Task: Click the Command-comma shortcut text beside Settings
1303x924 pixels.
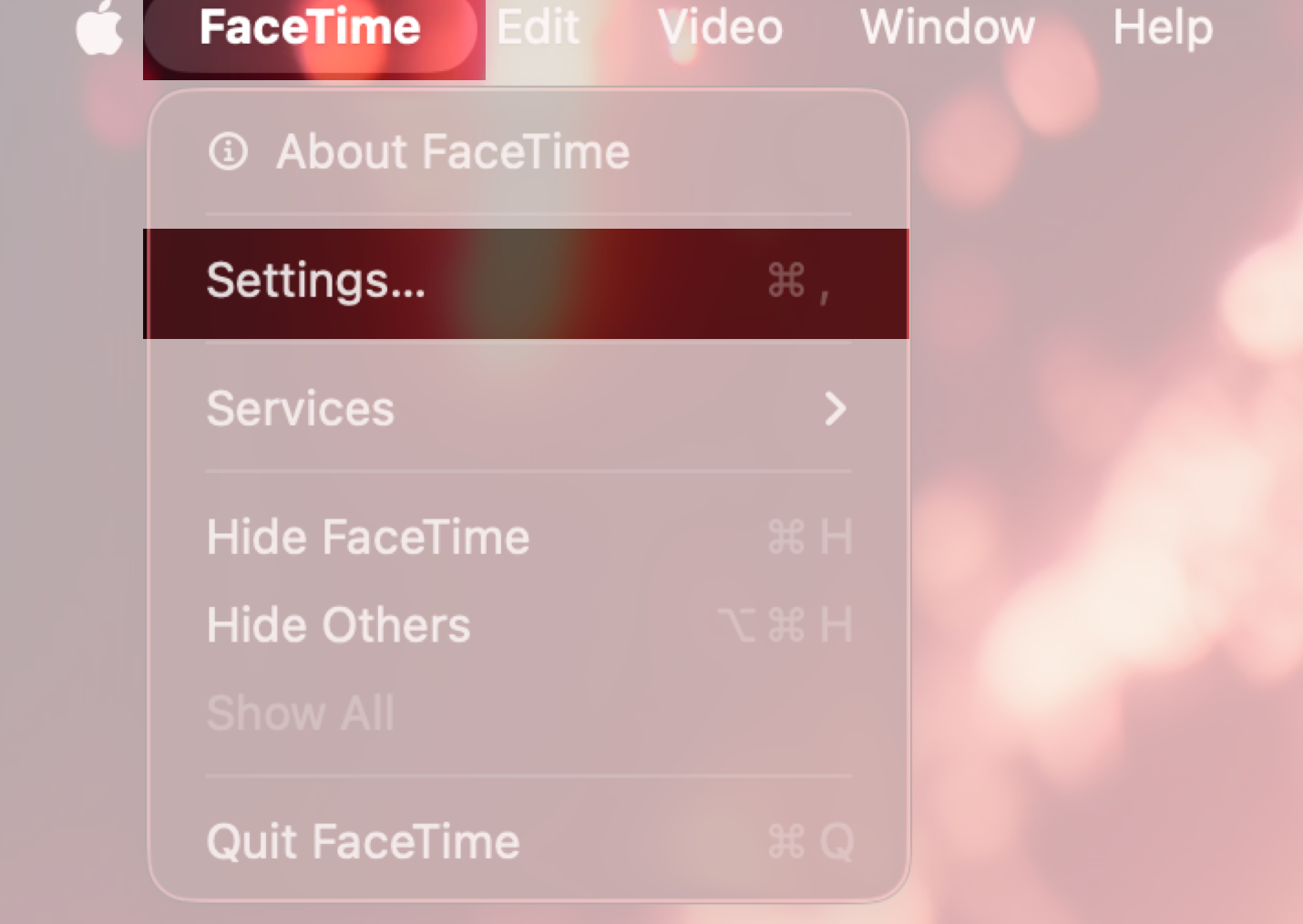Action: coord(802,282)
